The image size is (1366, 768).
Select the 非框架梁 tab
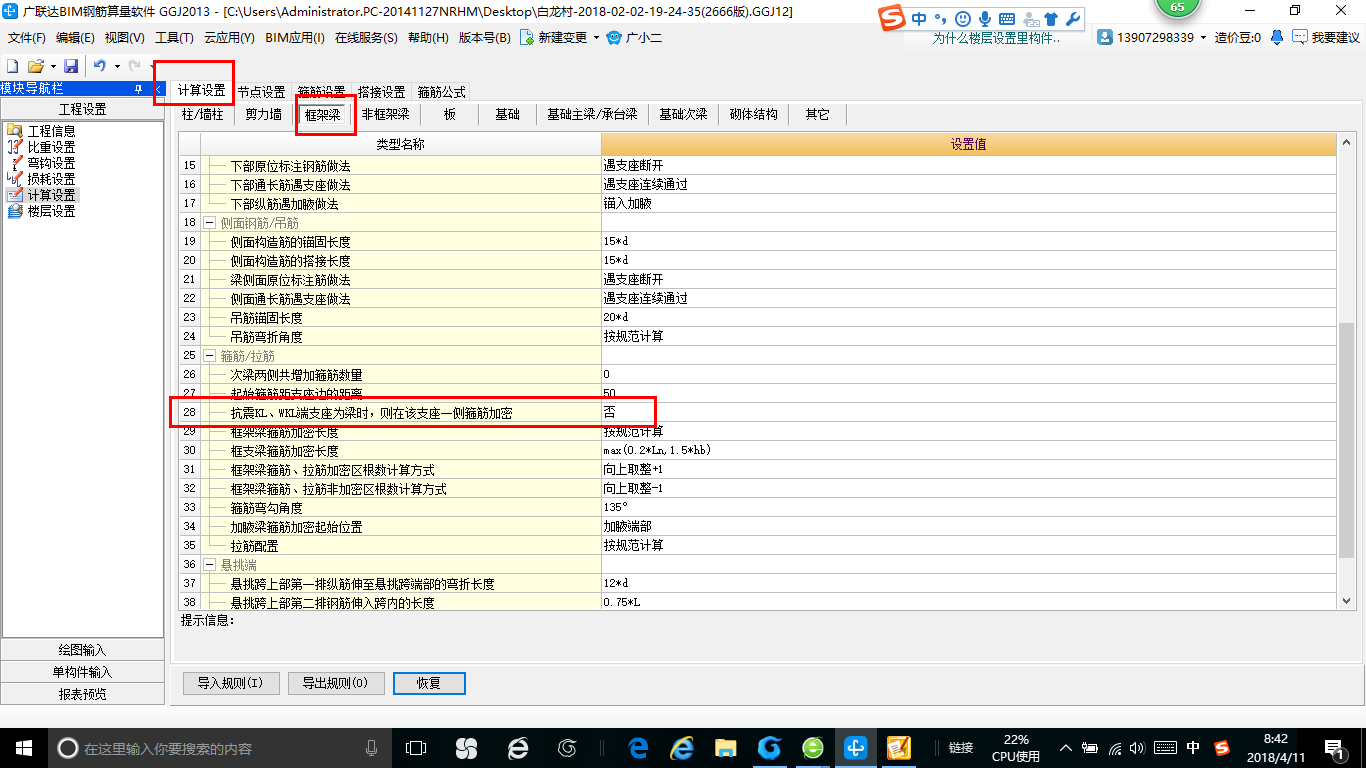(386, 114)
